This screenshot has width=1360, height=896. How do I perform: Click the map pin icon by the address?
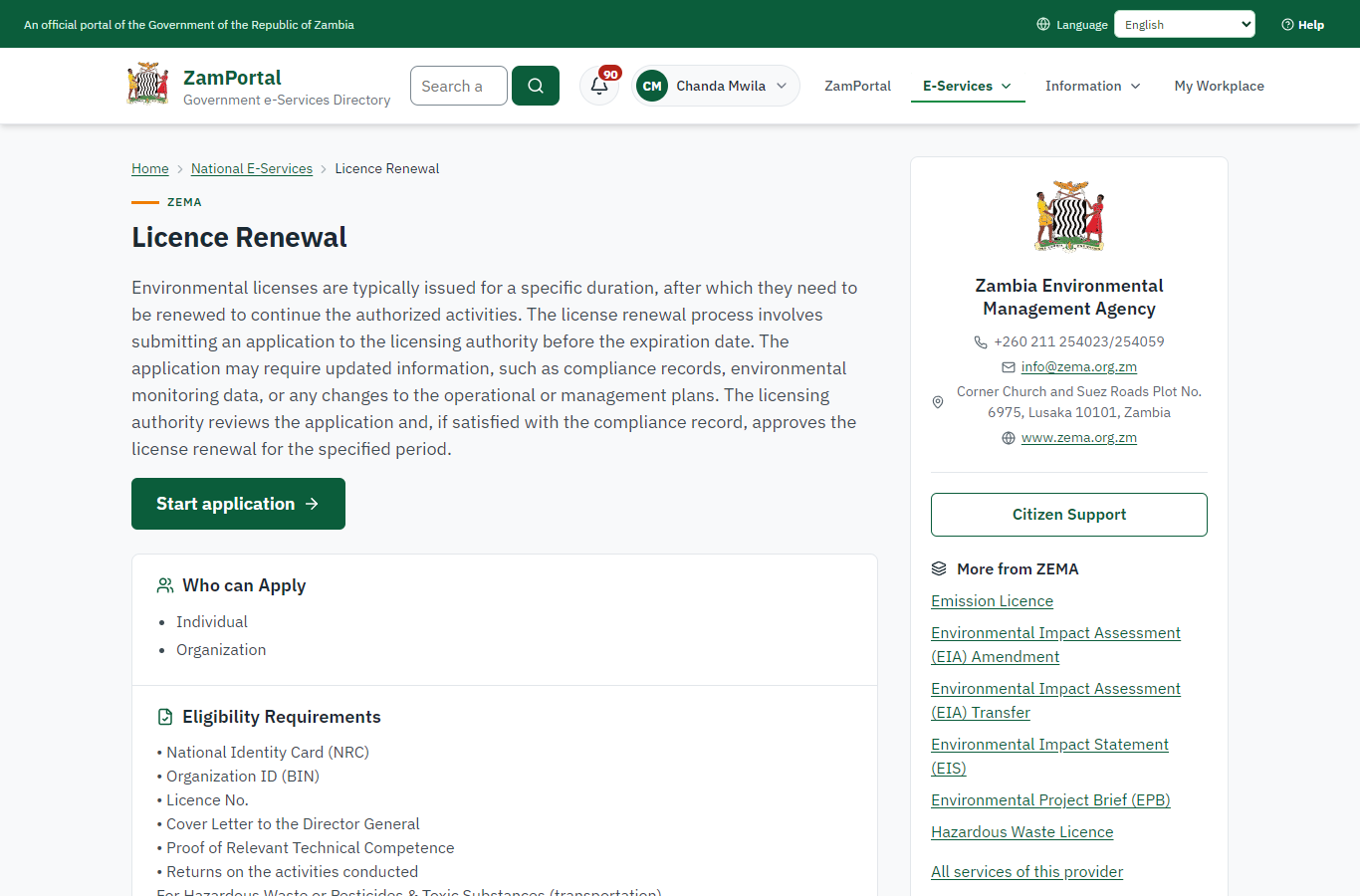pos(938,402)
